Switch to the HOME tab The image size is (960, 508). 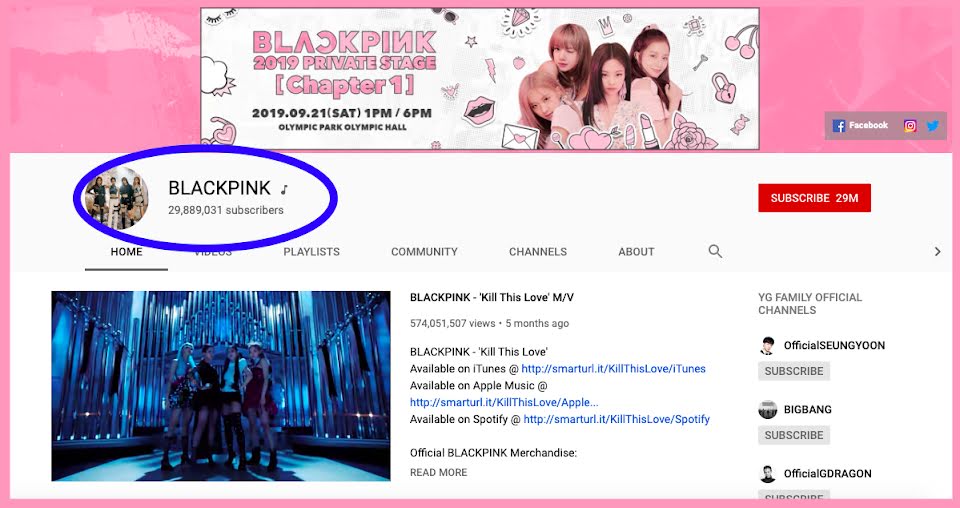click(126, 252)
